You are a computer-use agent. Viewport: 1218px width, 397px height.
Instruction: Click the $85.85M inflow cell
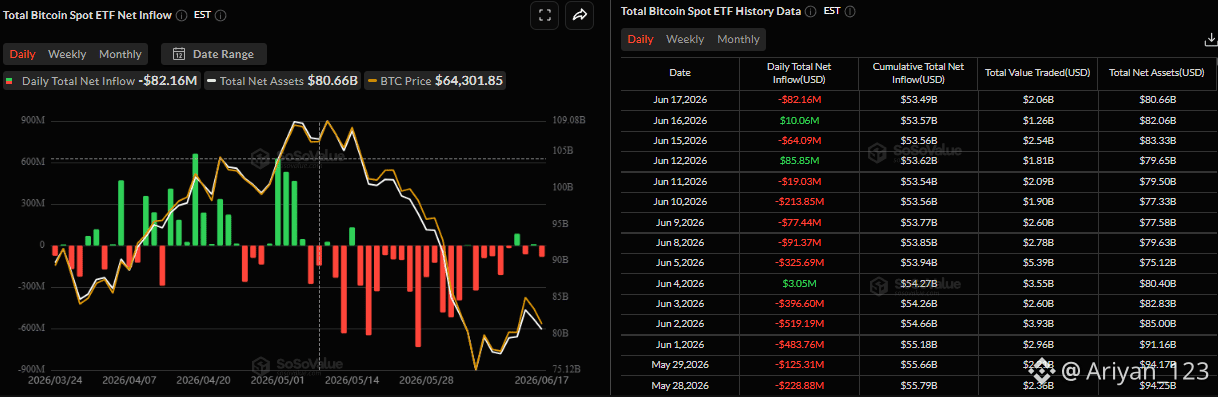point(798,160)
